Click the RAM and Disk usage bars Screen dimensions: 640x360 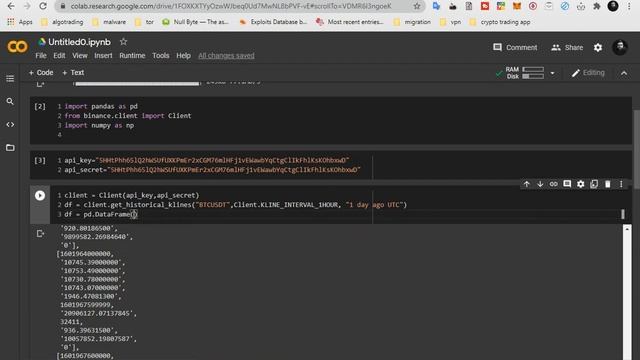[x=524, y=73]
